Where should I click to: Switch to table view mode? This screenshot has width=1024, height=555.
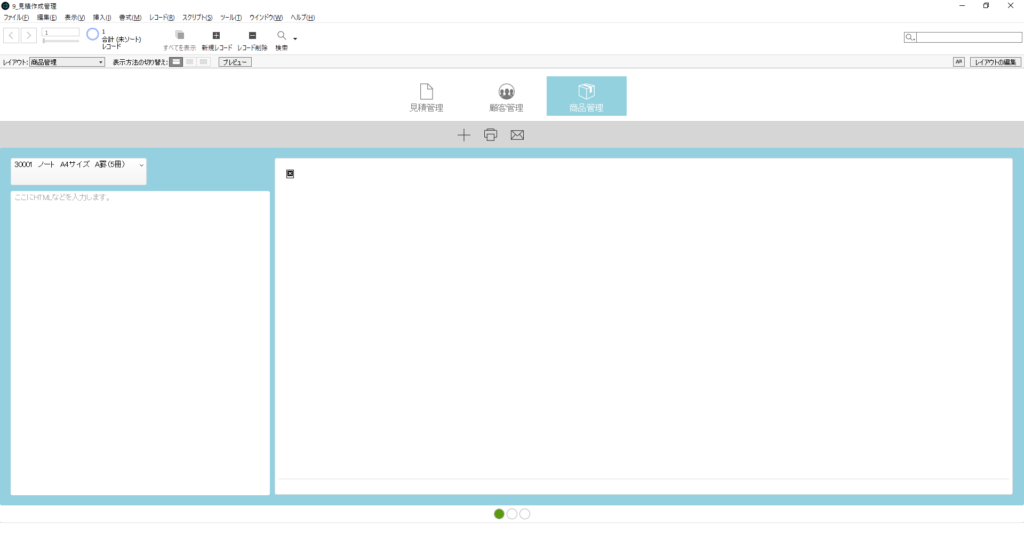click(x=203, y=62)
